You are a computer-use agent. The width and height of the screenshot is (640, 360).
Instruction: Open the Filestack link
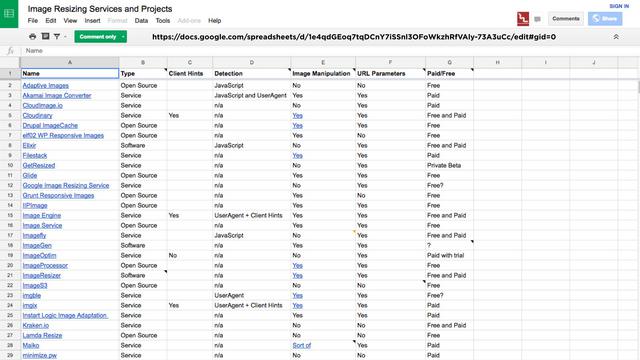click(x=35, y=156)
